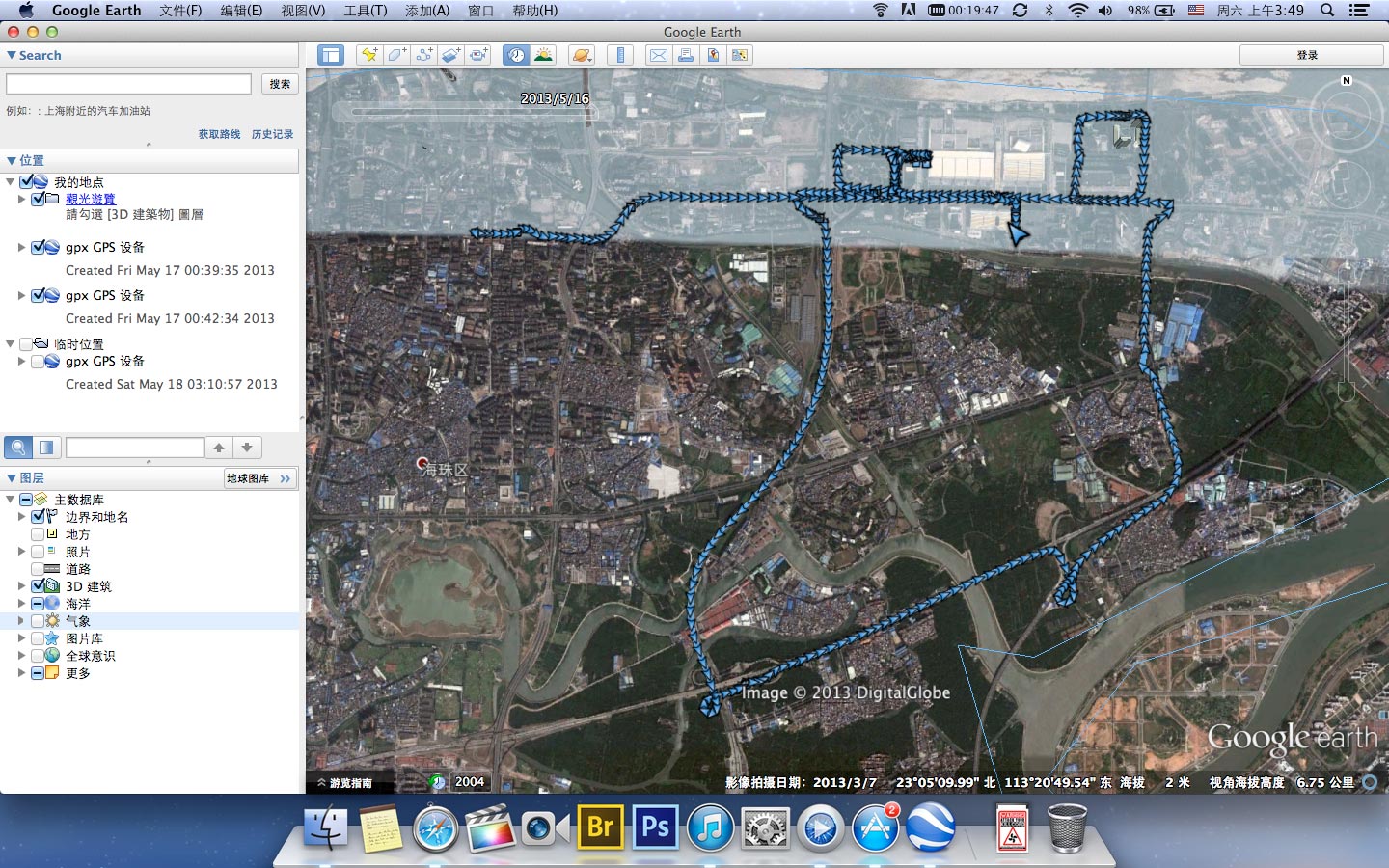Open the planet switcher toolbar button
The width and height of the screenshot is (1389, 868).
[582, 55]
